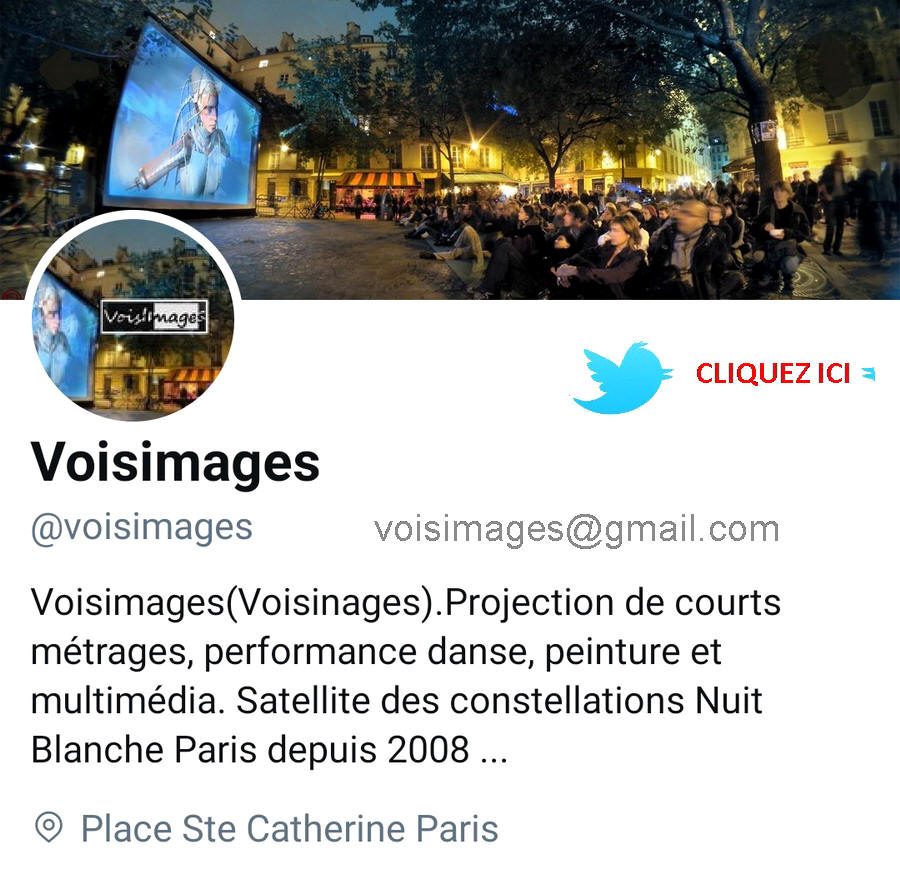The height and width of the screenshot is (876, 900).
Task: Click the word (Voisinages) in the bio
Action: 331,603
